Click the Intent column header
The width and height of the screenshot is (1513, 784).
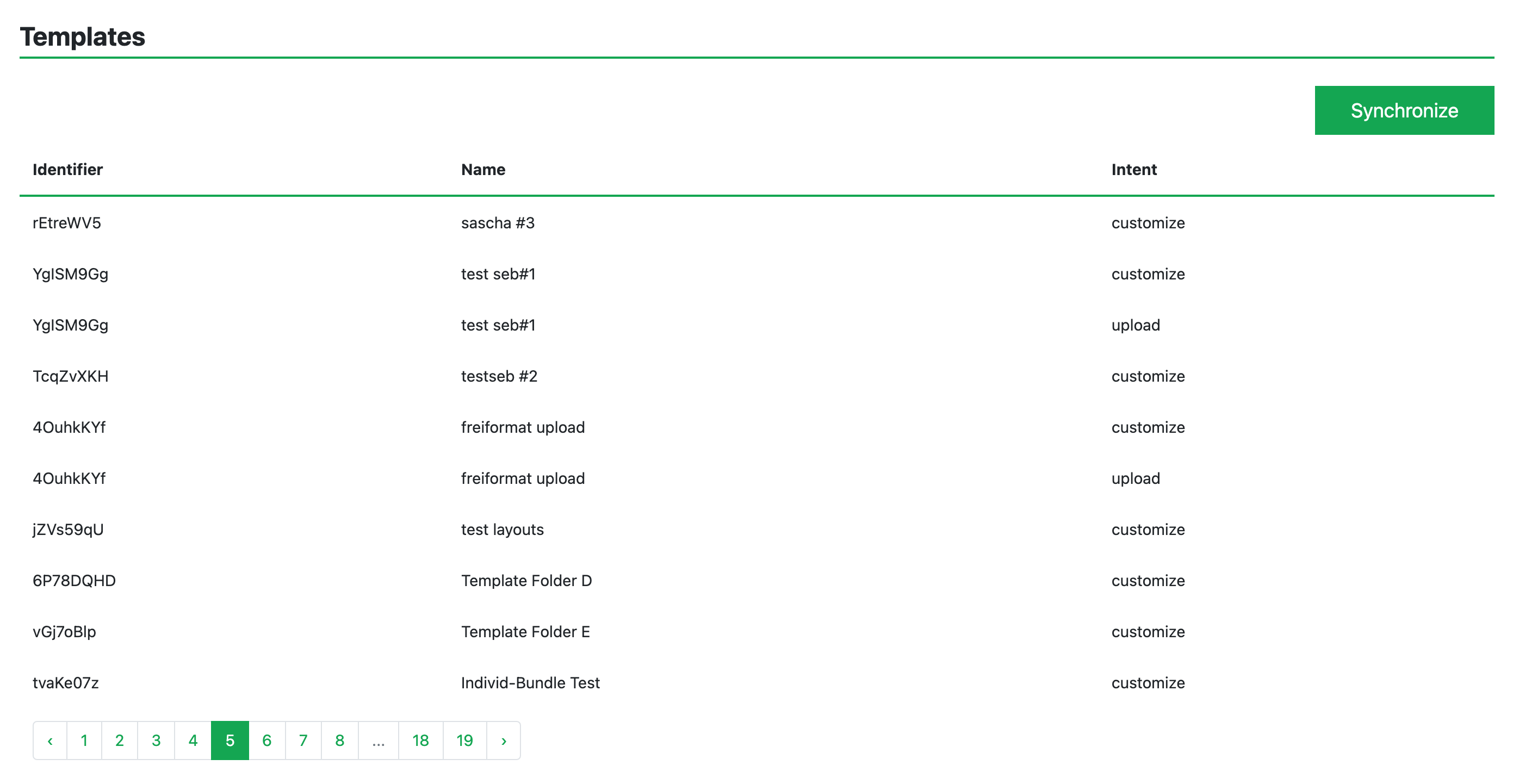[1133, 170]
